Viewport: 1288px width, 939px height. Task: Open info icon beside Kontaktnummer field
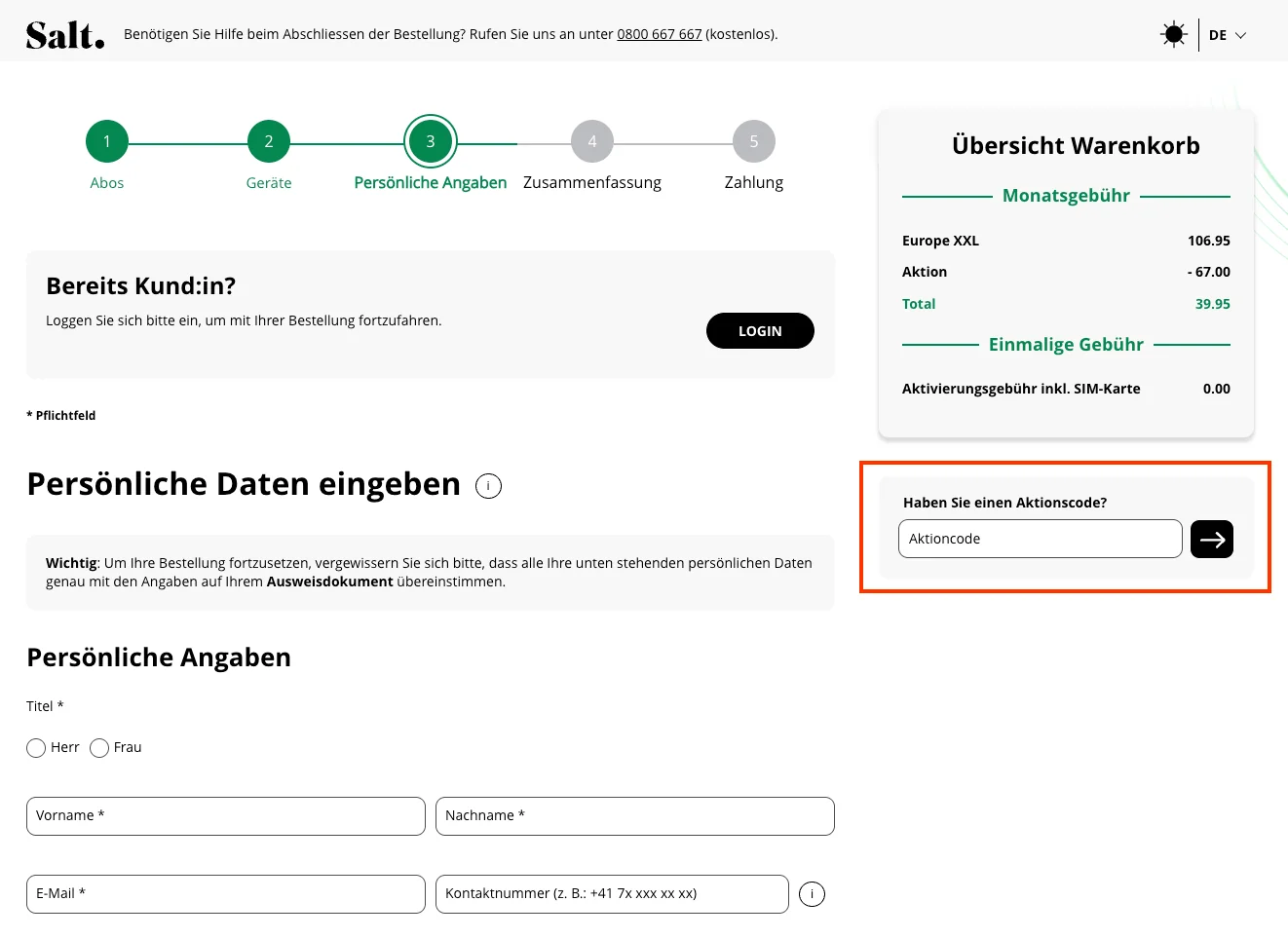tap(812, 894)
